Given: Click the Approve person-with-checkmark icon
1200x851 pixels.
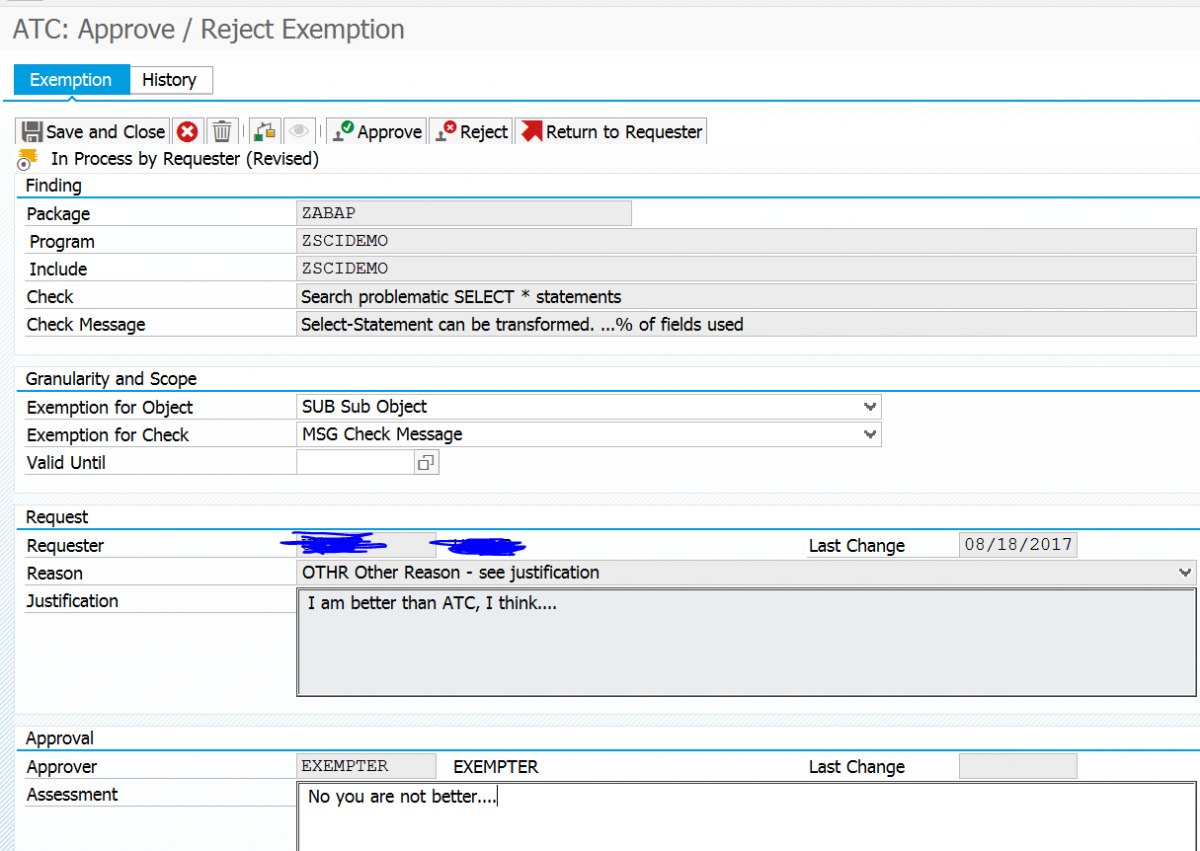Looking at the screenshot, I should point(341,130).
